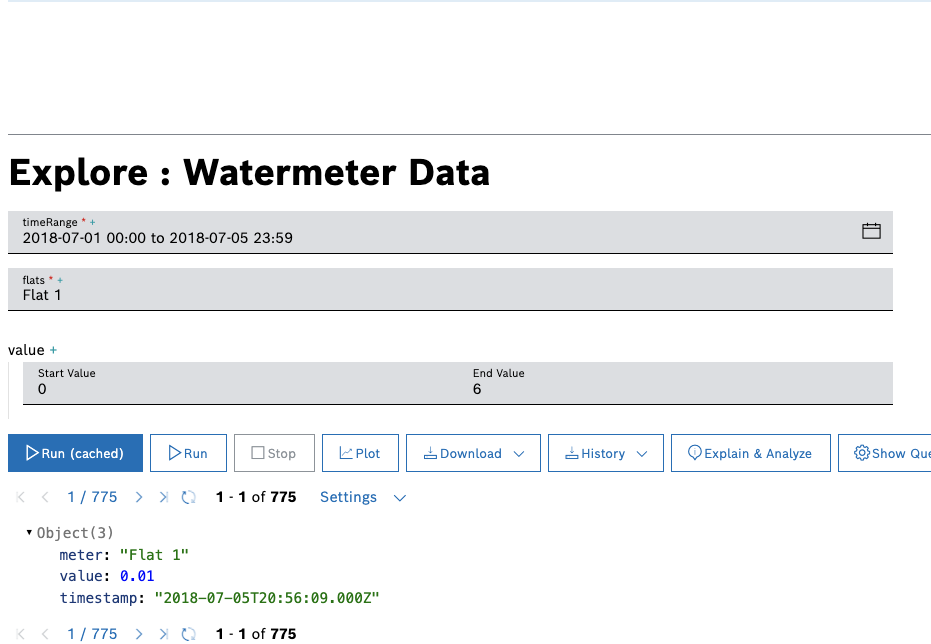Collapse the Object(3) result tree
The image size is (931, 644).
pyautogui.click(x=29, y=533)
